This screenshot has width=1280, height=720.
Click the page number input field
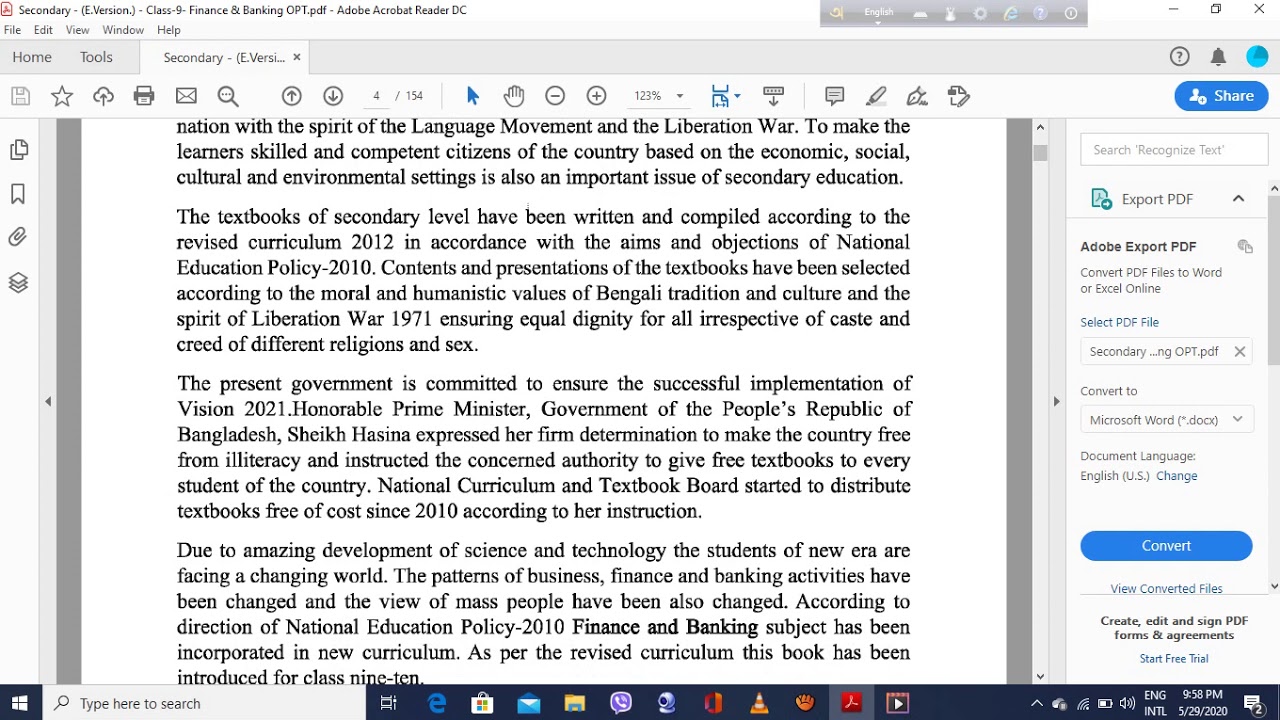(x=376, y=96)
